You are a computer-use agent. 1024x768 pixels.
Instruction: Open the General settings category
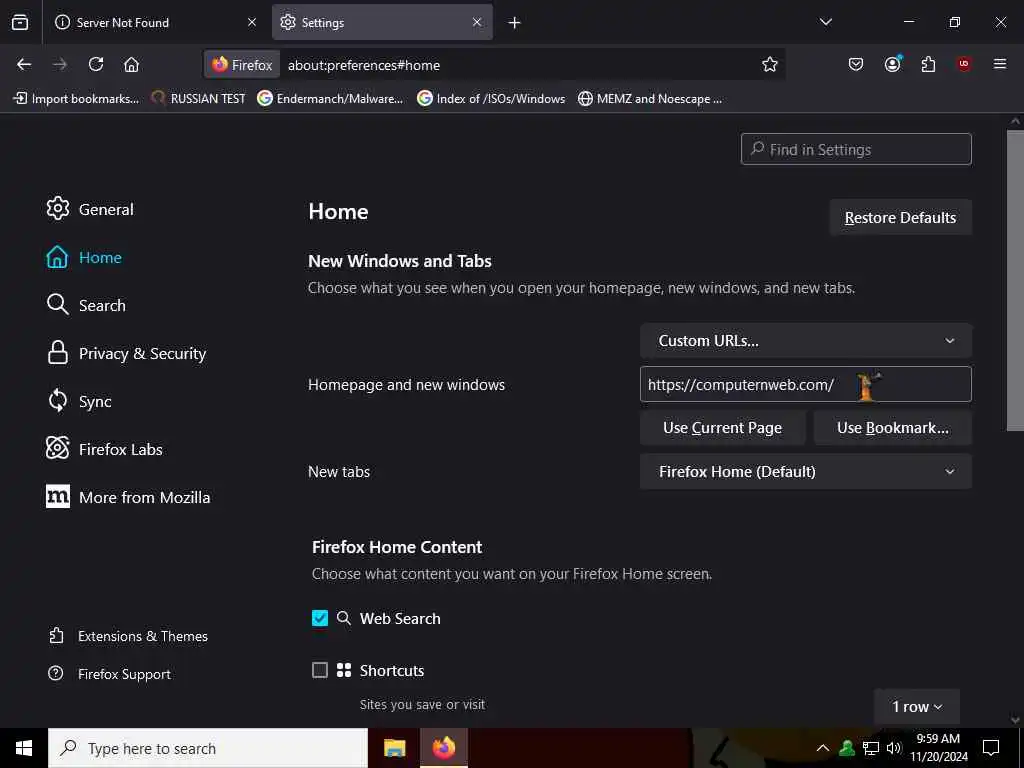[x=90, y=209]
